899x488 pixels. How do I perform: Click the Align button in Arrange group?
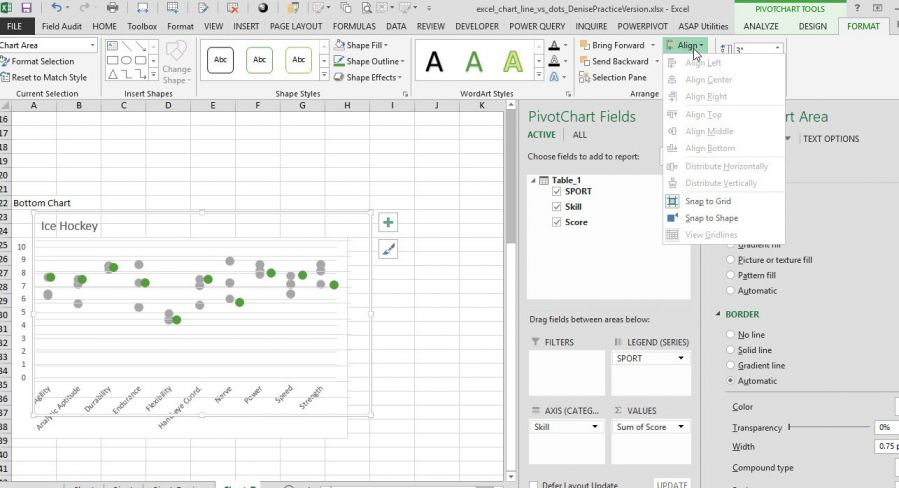click(685, 45)
